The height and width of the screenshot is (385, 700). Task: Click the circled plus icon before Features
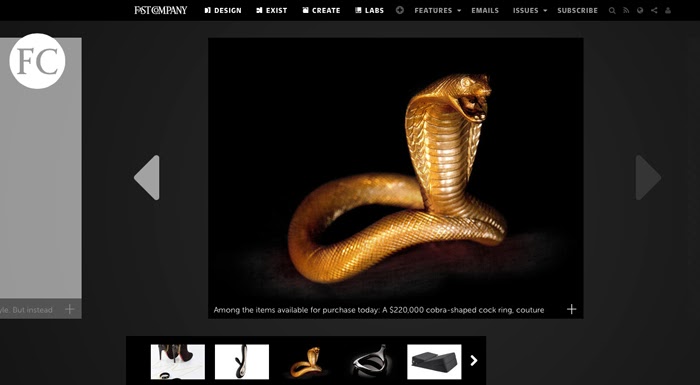400,10
